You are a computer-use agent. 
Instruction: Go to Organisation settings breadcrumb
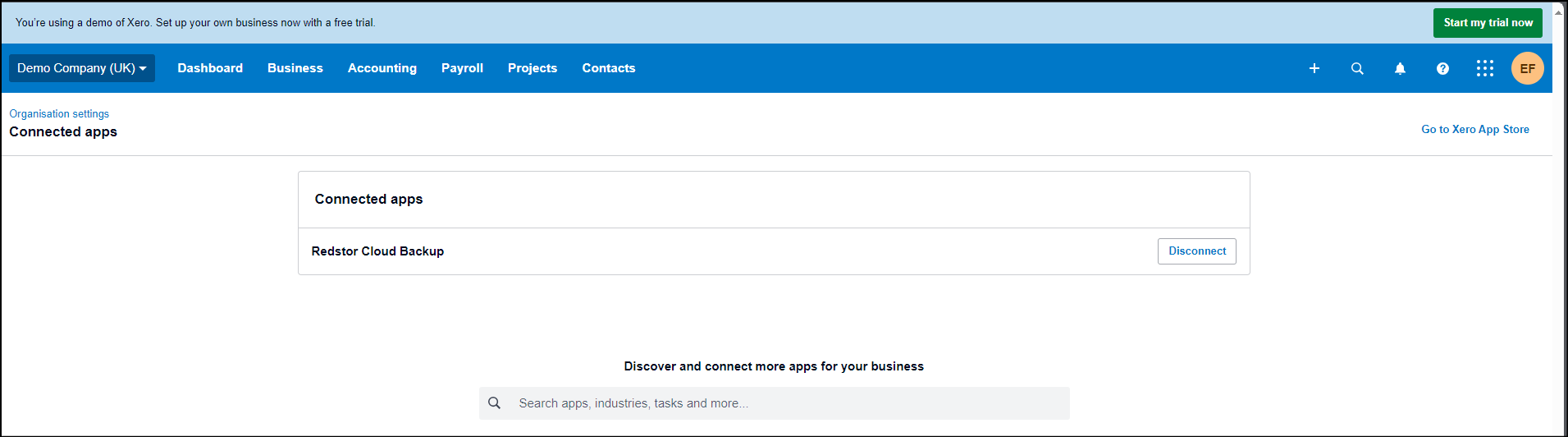coord(59,113)
